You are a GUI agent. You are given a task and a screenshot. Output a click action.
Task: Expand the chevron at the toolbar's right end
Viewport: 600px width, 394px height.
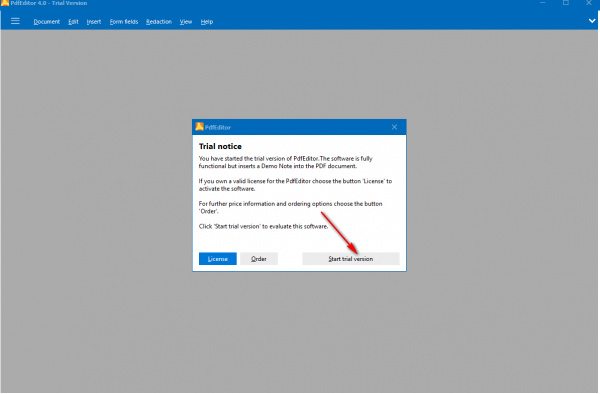click(x=592, y=21)
